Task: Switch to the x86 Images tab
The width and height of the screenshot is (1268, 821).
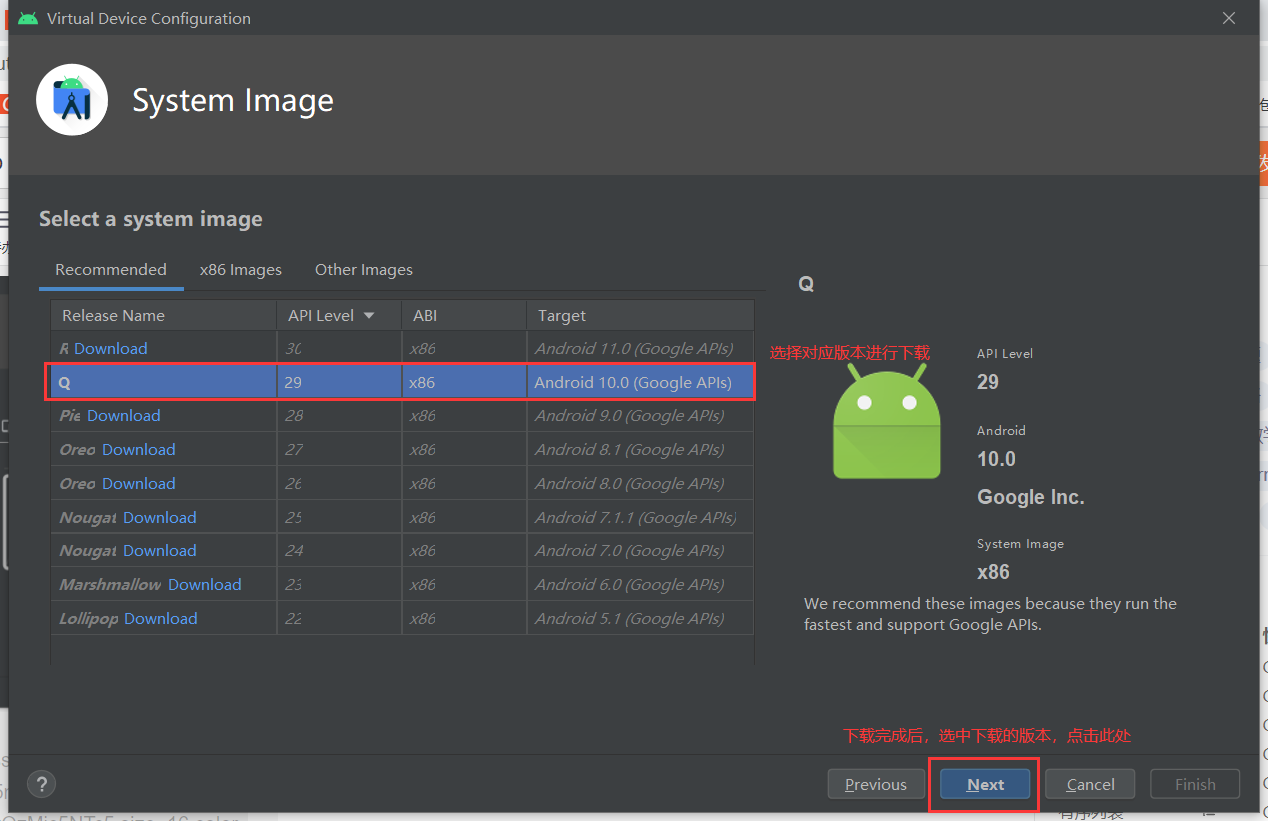Action: pos(241,270)
